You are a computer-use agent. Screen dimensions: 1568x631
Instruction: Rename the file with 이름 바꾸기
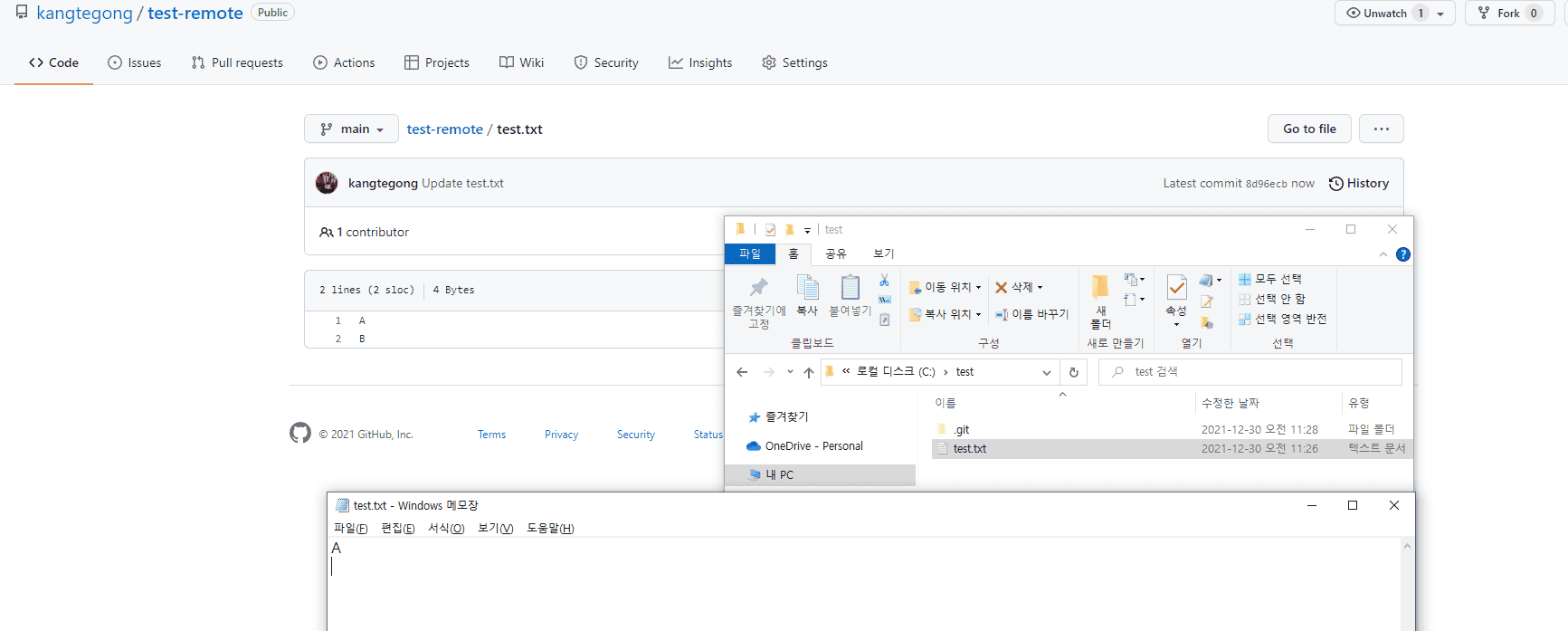click(1032, 314)
